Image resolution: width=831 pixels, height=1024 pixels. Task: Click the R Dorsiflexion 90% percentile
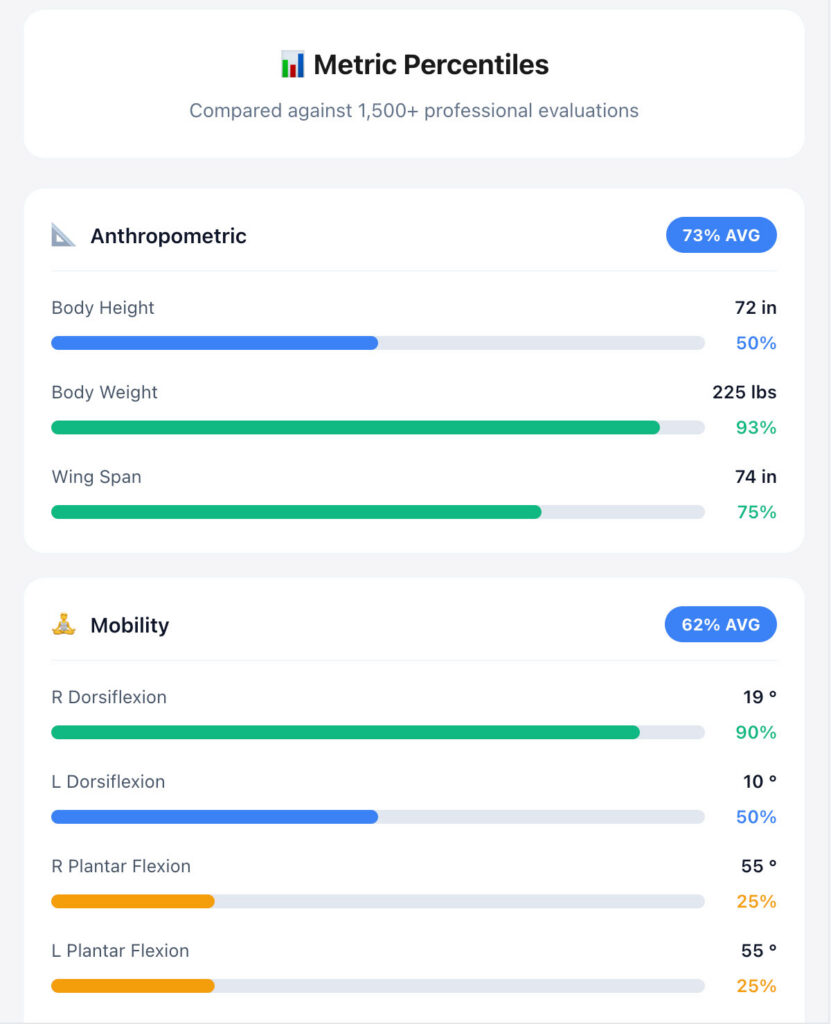tap(756, 732)
